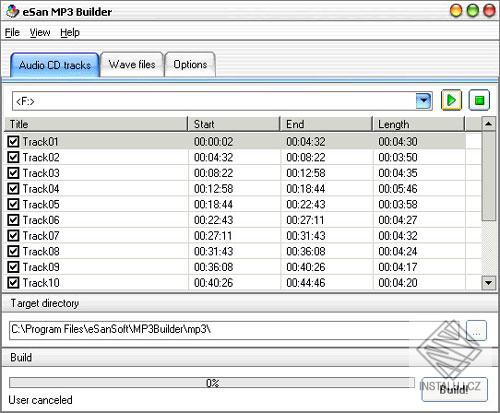Click the track list vertical scrollbar thumb
The height and width of the screenshot is (413, 500).
[488, 175]
